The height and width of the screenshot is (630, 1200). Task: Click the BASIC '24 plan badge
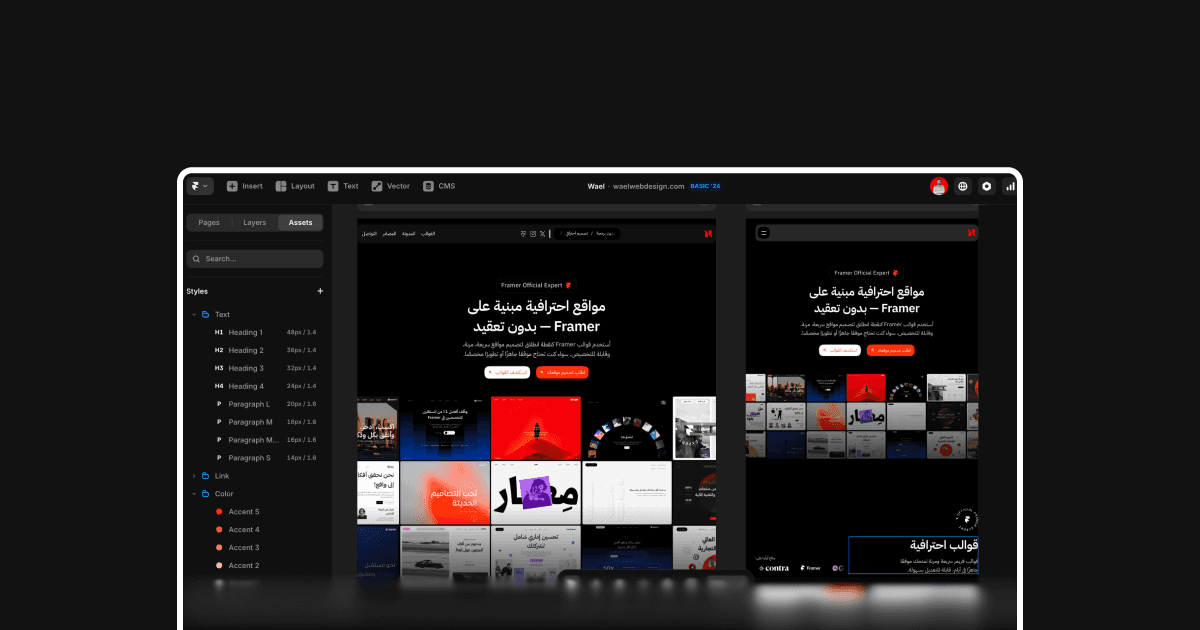705,186
